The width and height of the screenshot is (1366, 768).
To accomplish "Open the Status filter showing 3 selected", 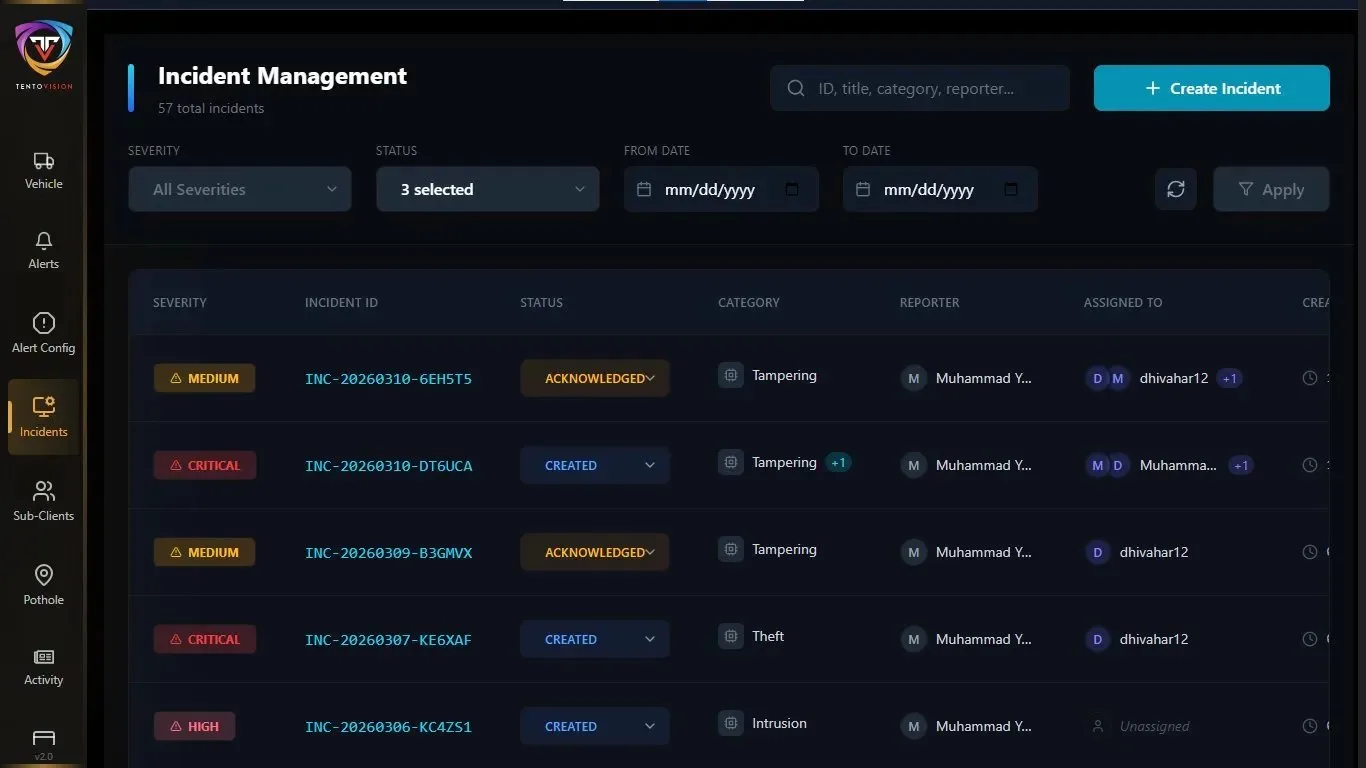I will click(488, 189).
